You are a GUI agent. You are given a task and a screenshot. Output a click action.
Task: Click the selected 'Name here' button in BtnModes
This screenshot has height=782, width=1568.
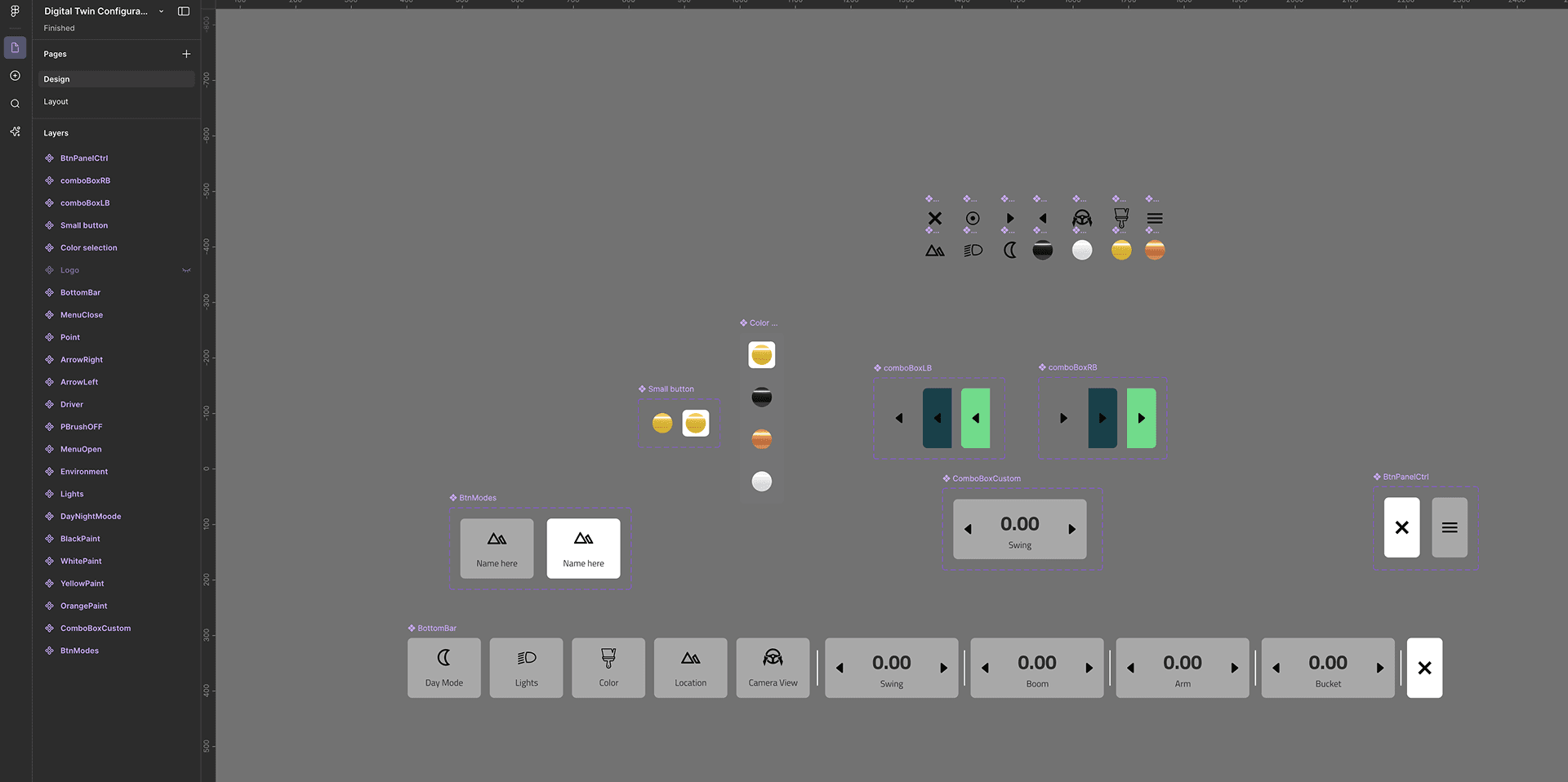click(583, 548)
